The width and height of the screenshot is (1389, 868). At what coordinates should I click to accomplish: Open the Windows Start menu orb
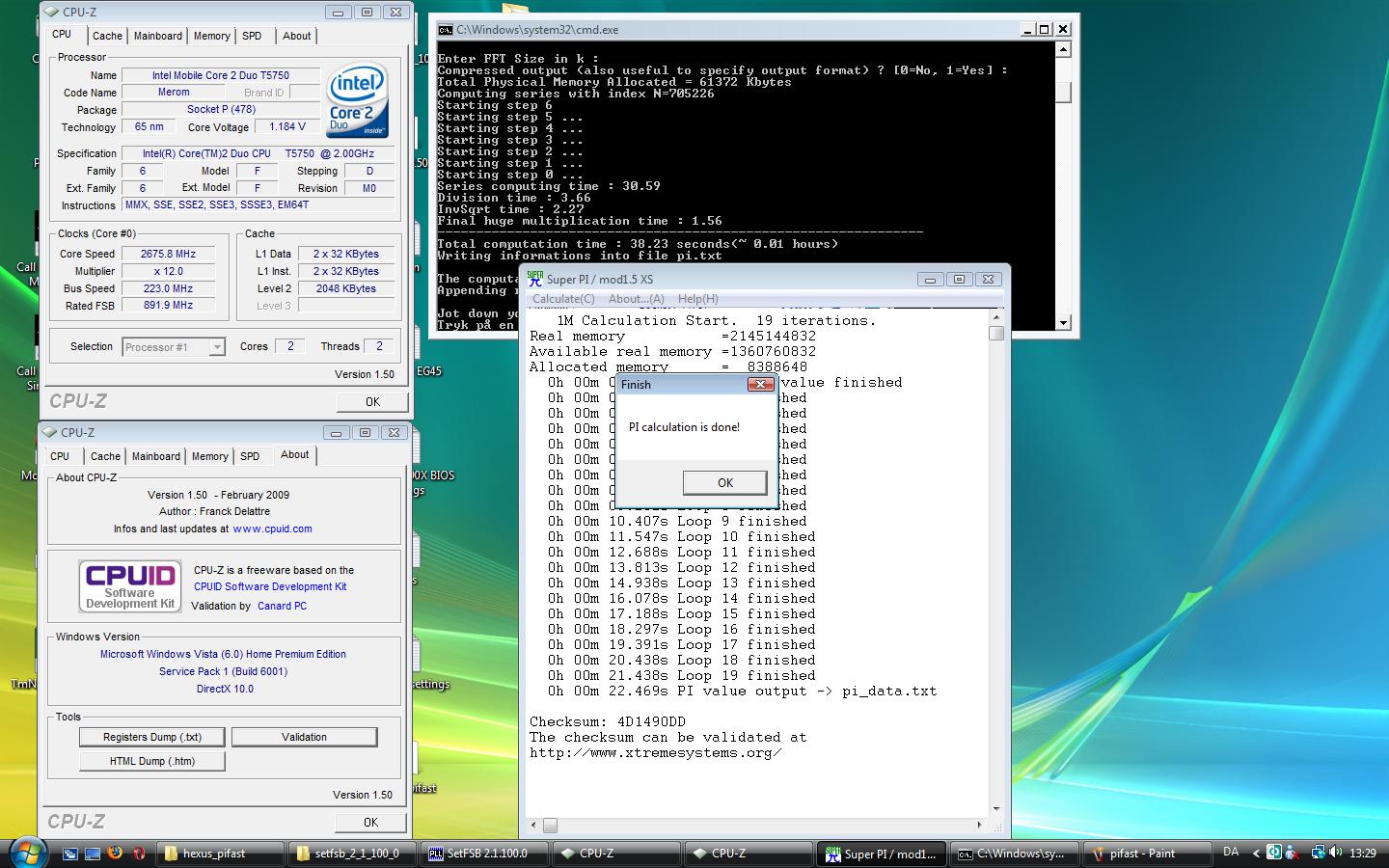[x=28, y=853]
